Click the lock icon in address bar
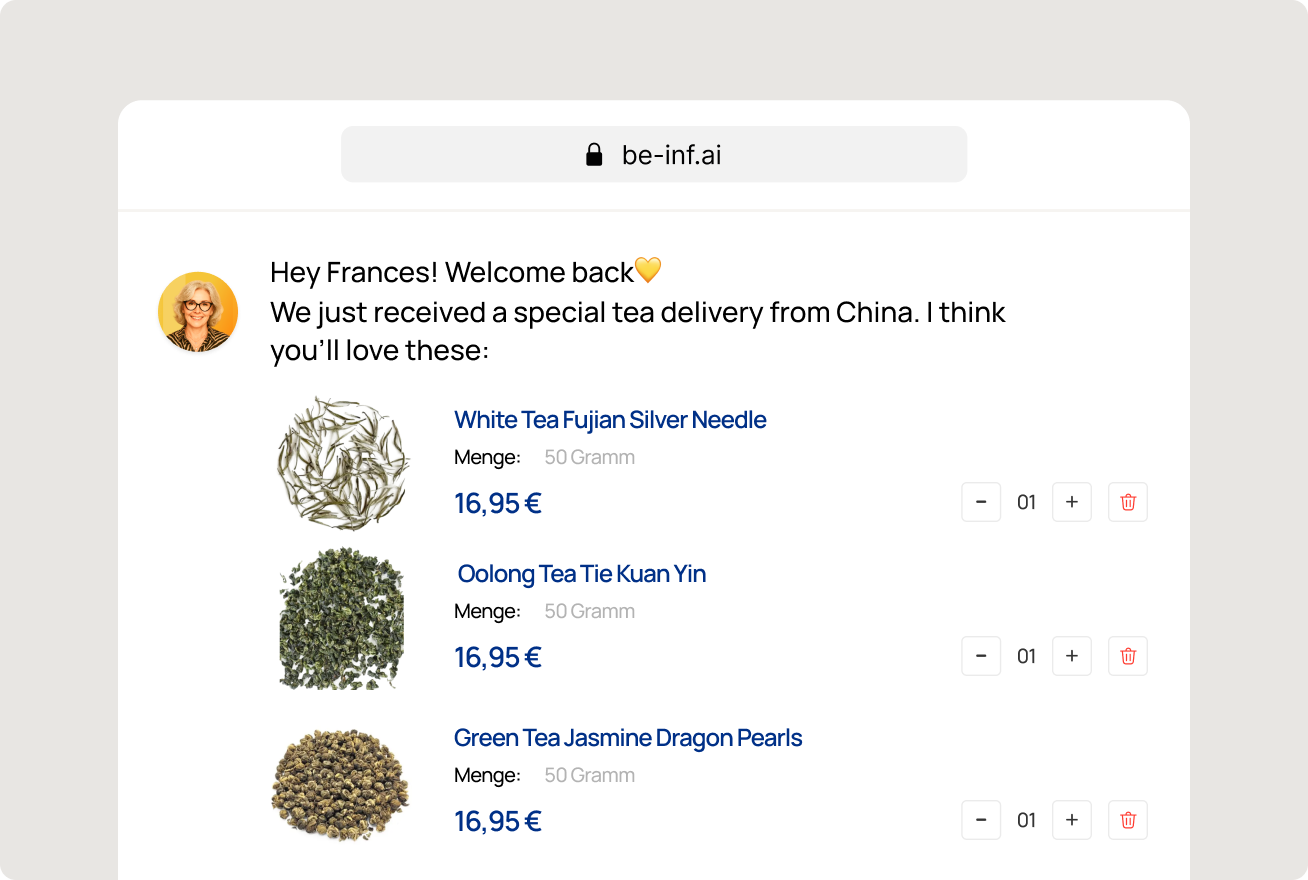1308x880 pixels. click(594, 154)
